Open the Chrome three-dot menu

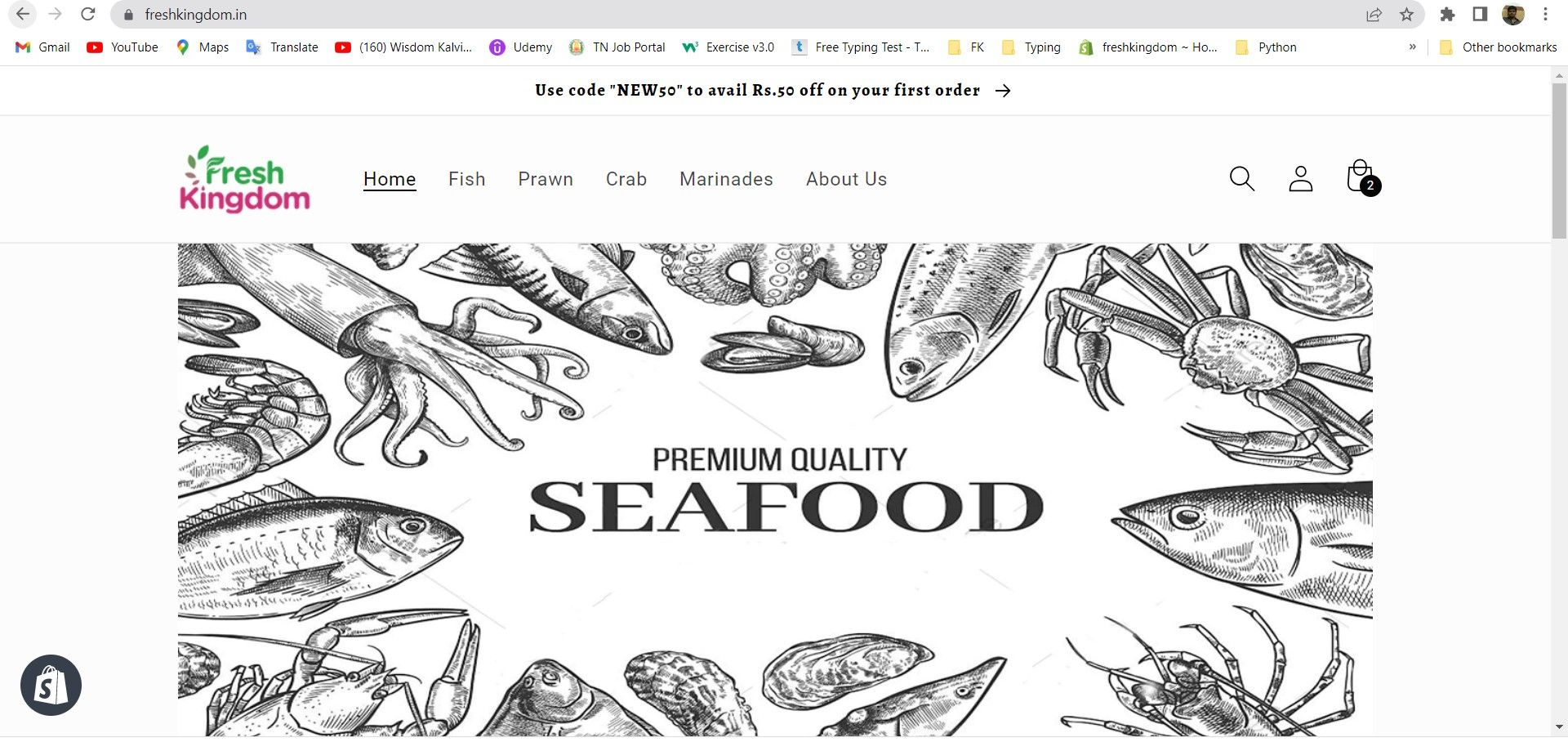[x=1545, y=14]
